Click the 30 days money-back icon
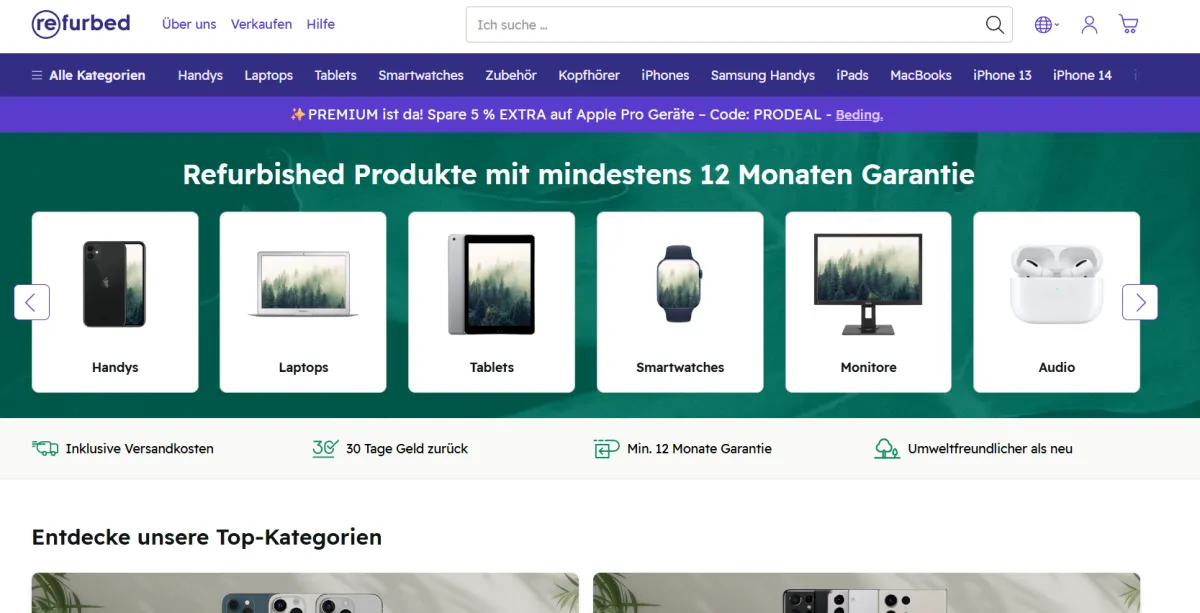Screen dimensions: 1200x613 tap(325, 449)
